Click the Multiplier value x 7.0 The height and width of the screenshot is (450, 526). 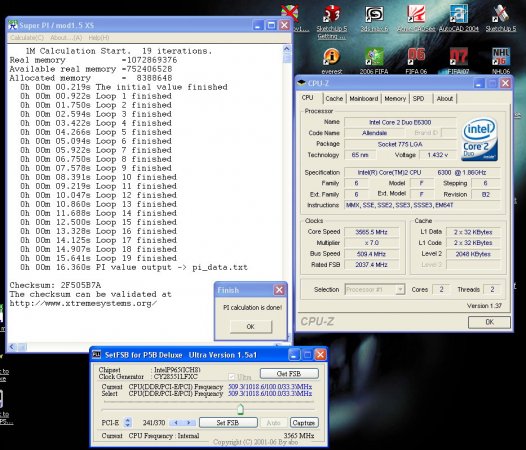coord(372,243)
